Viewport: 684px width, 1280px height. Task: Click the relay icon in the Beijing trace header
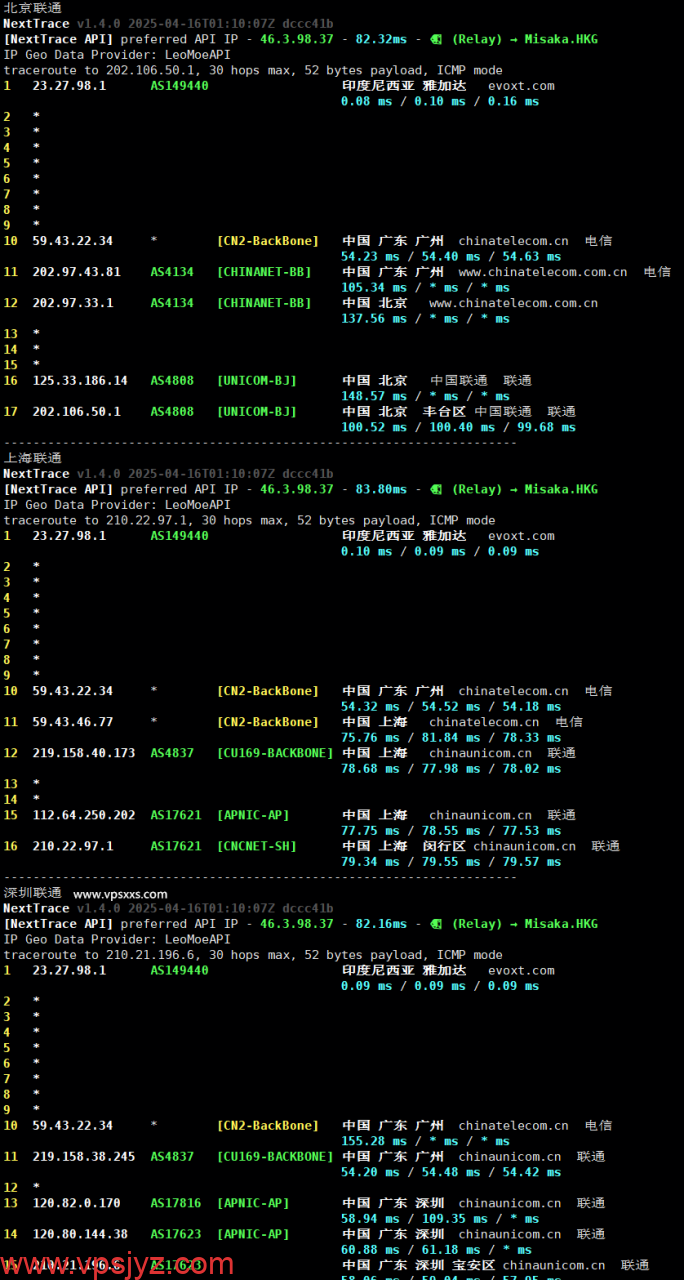[x=436, y=39]
